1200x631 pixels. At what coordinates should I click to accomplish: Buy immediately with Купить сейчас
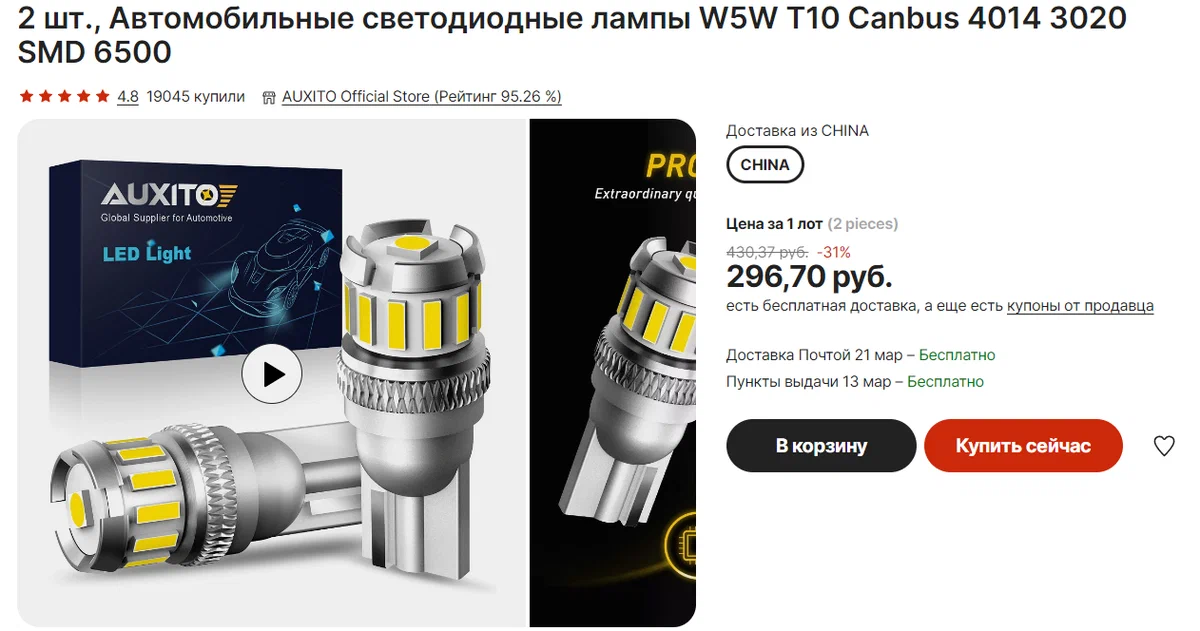[1023, 446]
